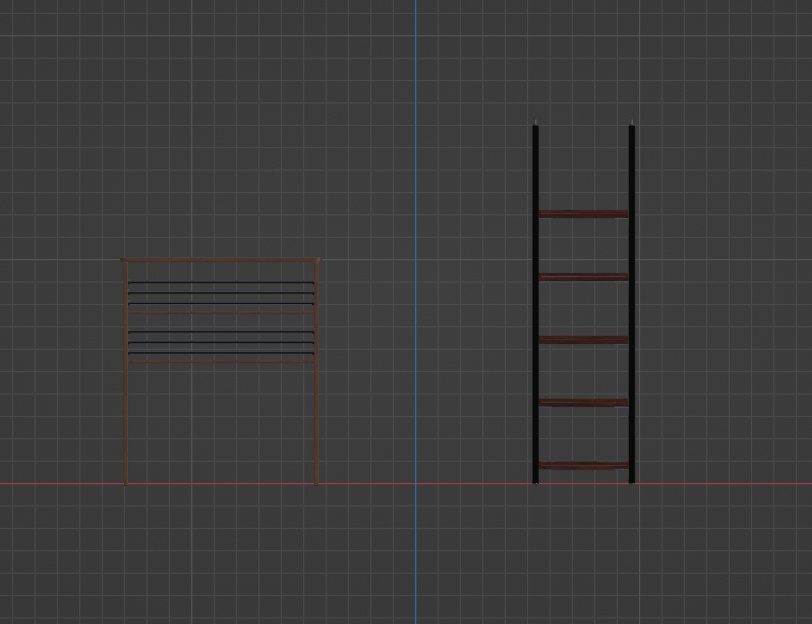
Task: Click the top-left corner of the fence frame
Action: pos(125,260)
